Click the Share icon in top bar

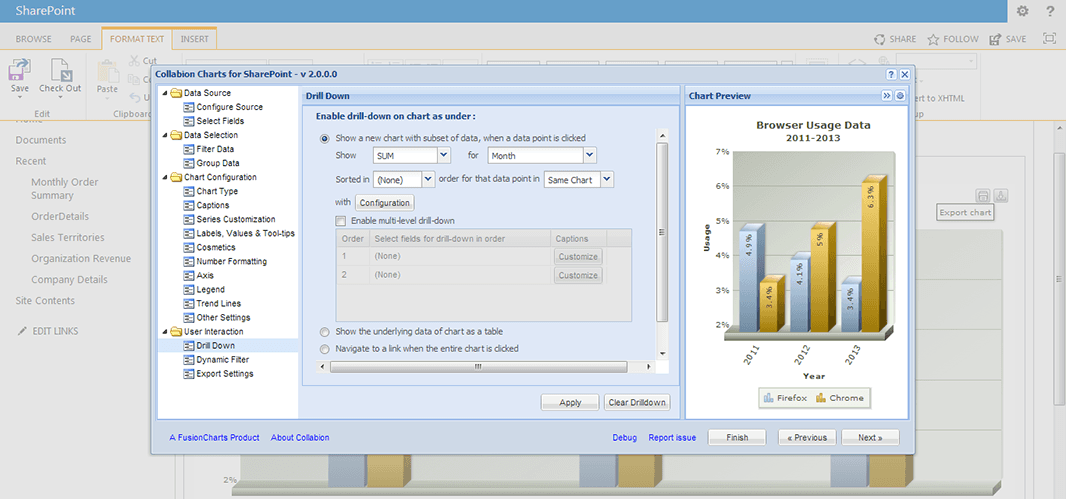[880, 39]
